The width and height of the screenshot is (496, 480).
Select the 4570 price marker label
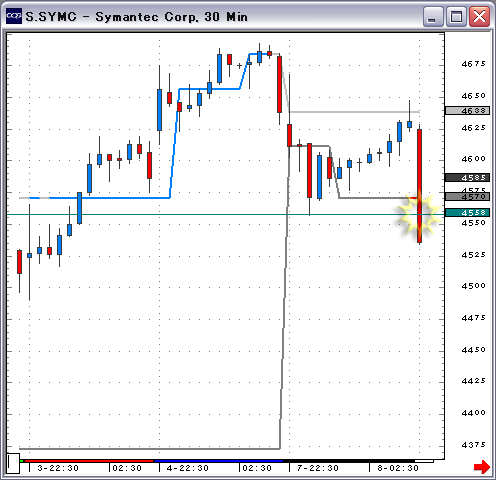coord(467,197)
